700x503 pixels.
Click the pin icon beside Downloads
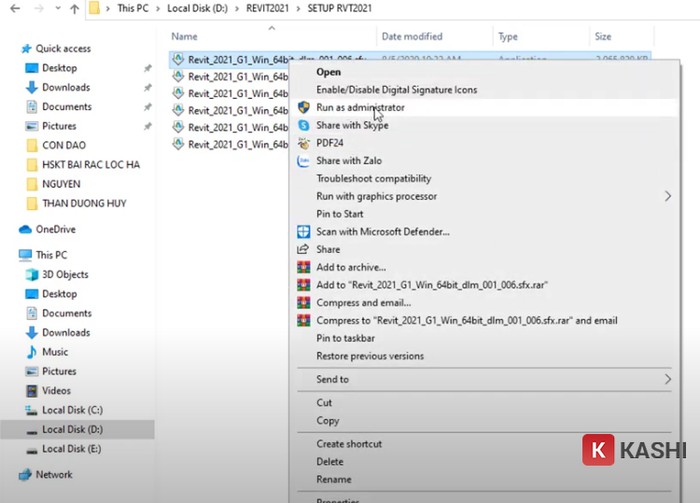(147, 88)
